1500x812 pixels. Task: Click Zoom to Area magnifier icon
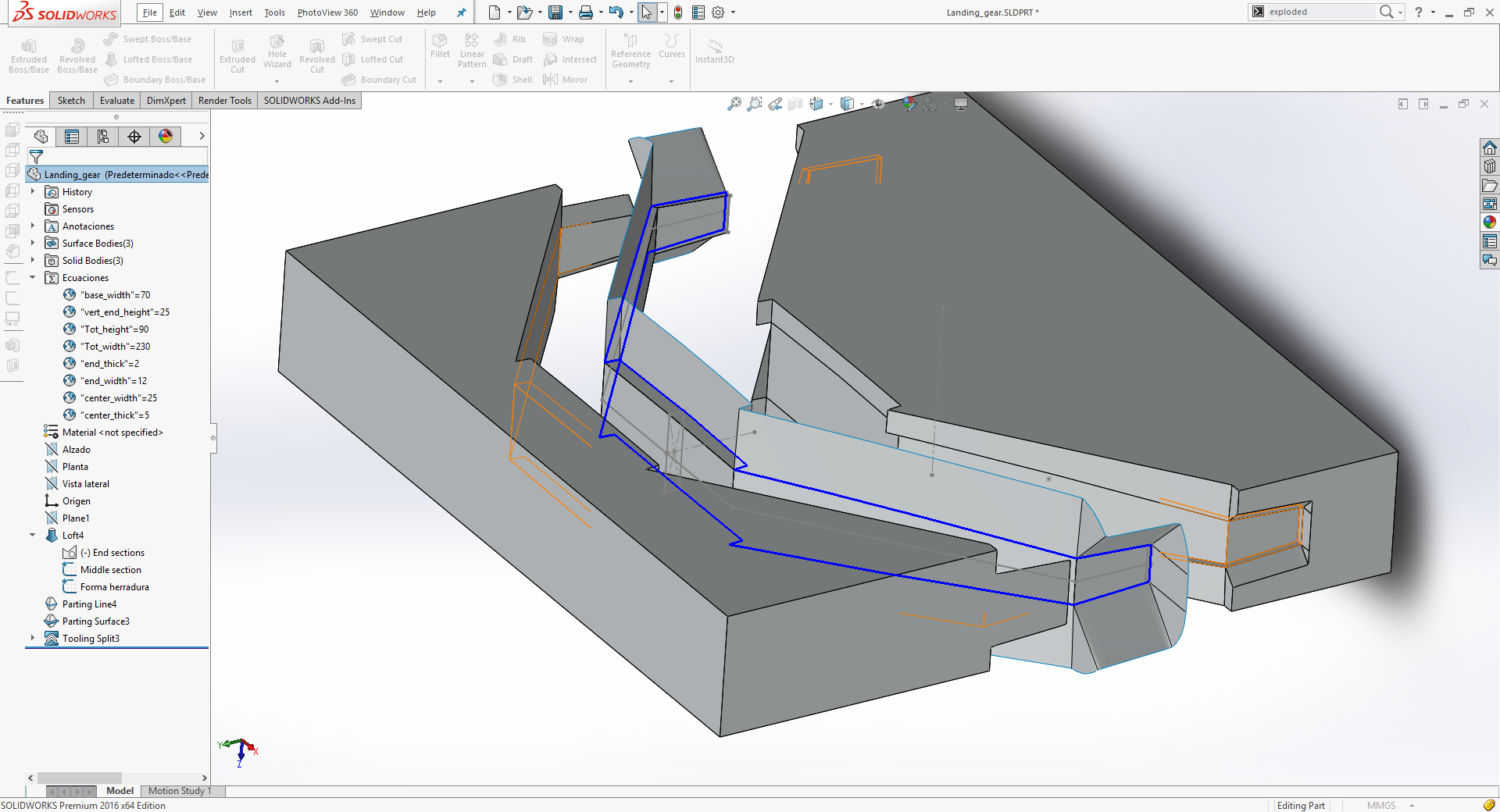(755, 104)
